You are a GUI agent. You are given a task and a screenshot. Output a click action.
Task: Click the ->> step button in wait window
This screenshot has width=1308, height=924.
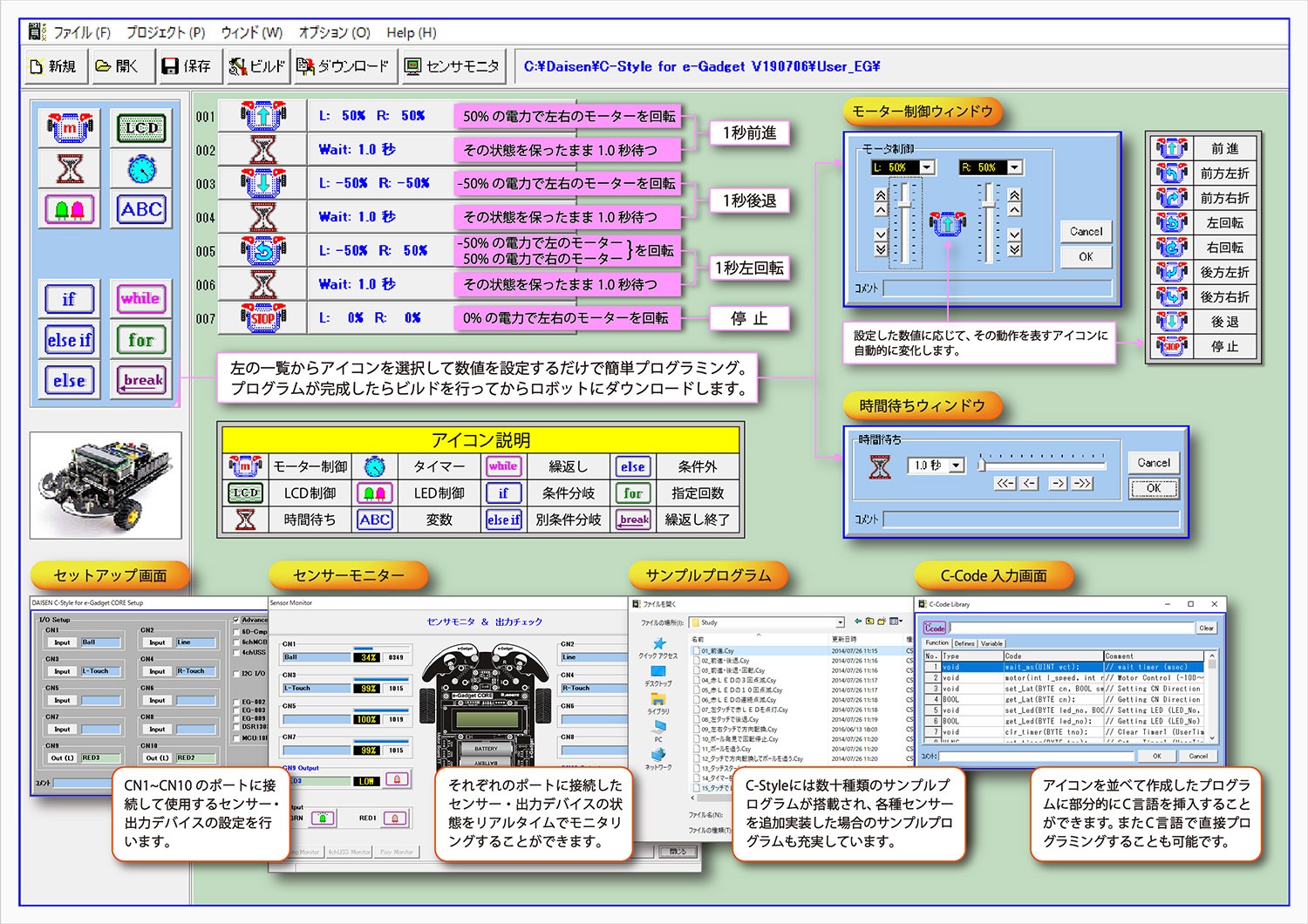1083,483
